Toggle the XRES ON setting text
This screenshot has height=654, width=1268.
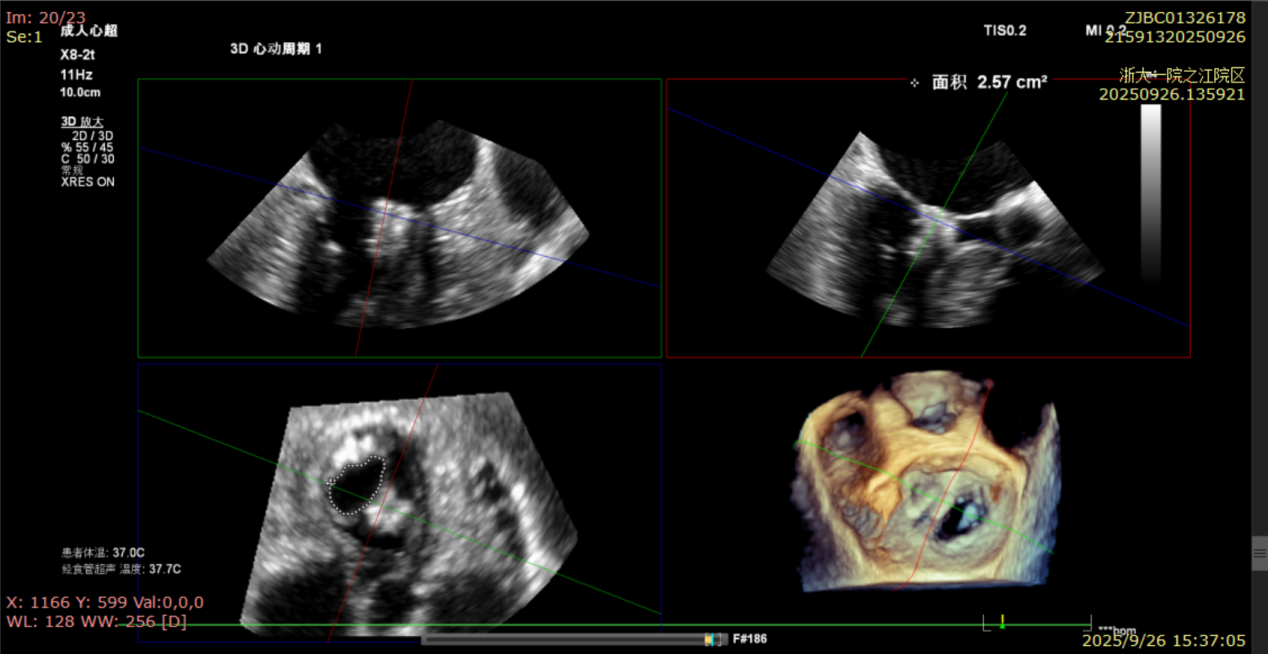click(87, 182)
